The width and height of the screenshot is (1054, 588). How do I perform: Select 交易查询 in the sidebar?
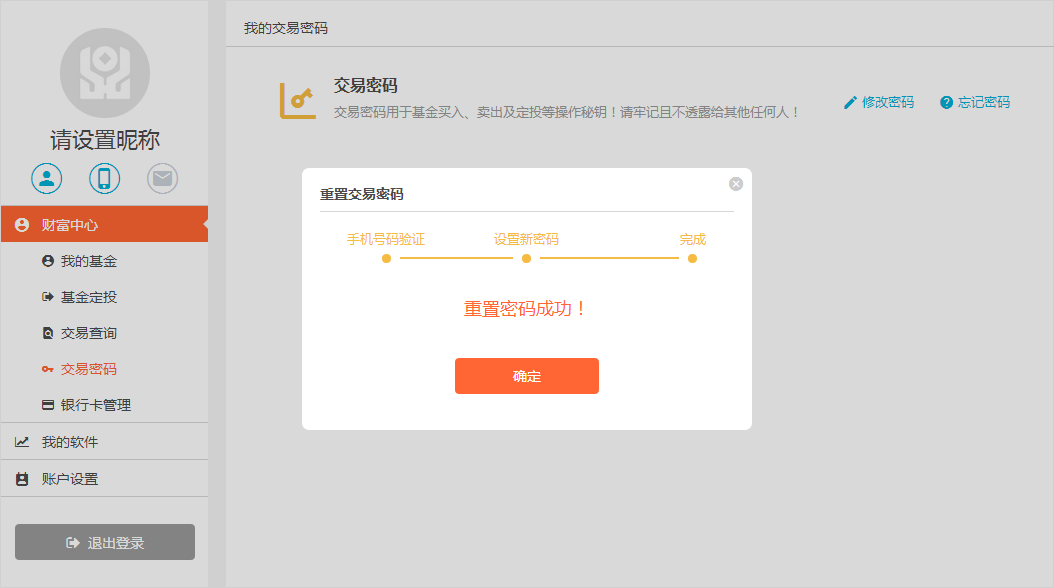pyautogui.click(x=88, y=333)
